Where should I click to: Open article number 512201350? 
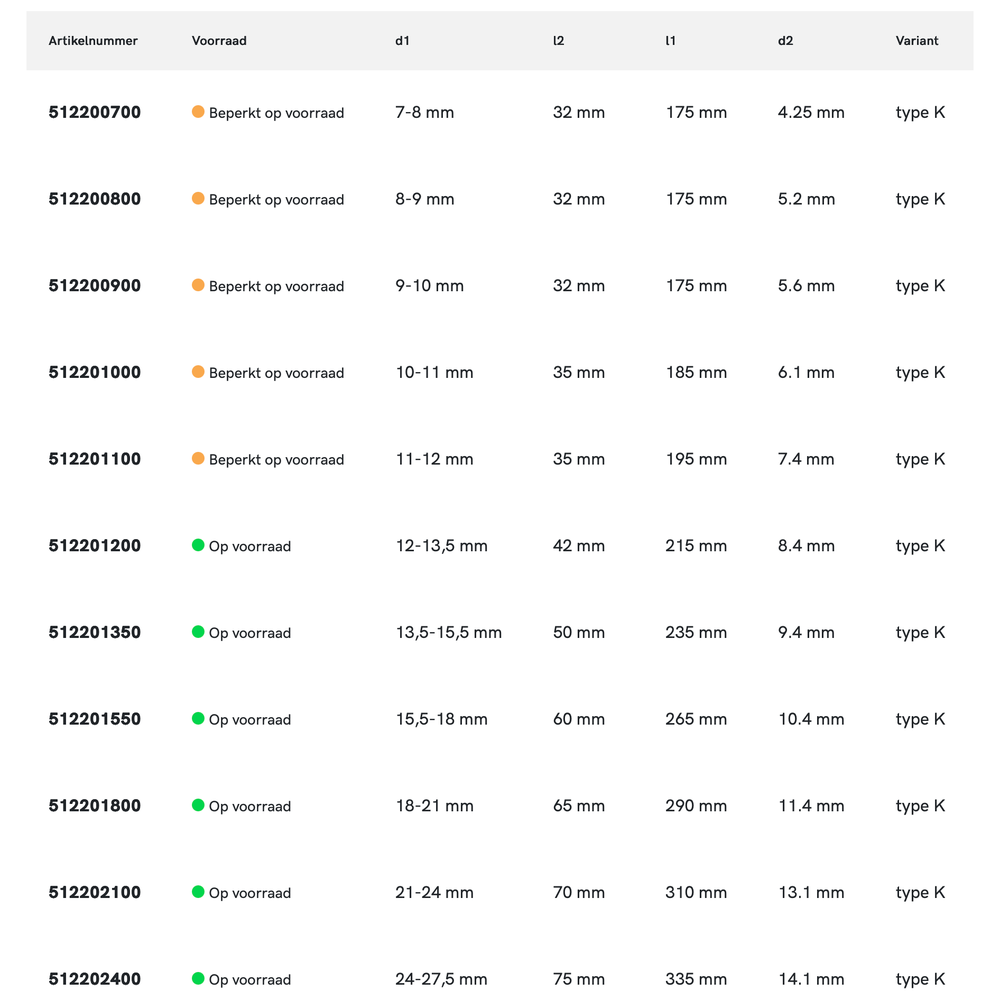click(95, 632)
